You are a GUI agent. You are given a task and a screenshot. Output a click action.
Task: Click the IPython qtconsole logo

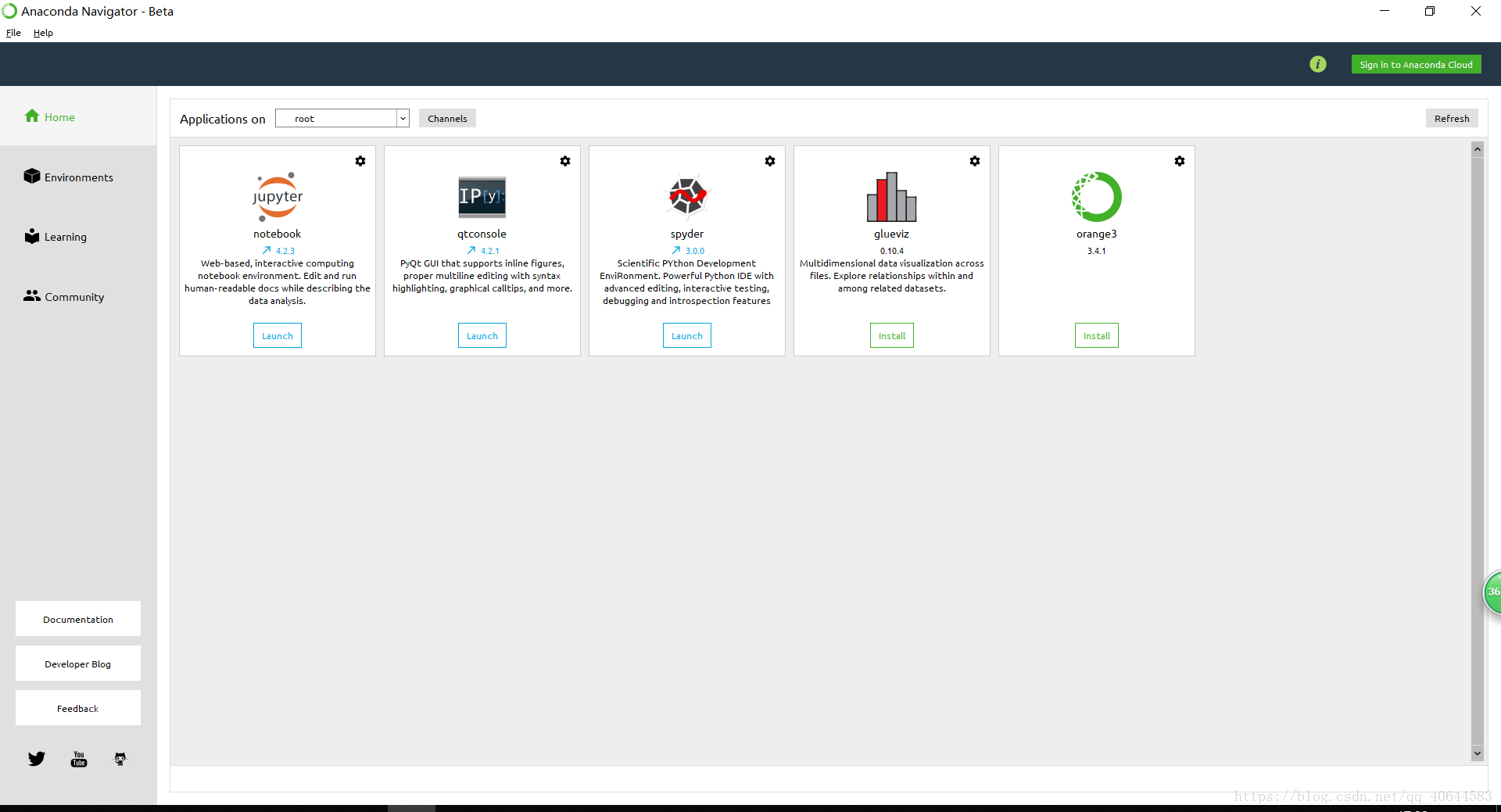tap(482, 197)
